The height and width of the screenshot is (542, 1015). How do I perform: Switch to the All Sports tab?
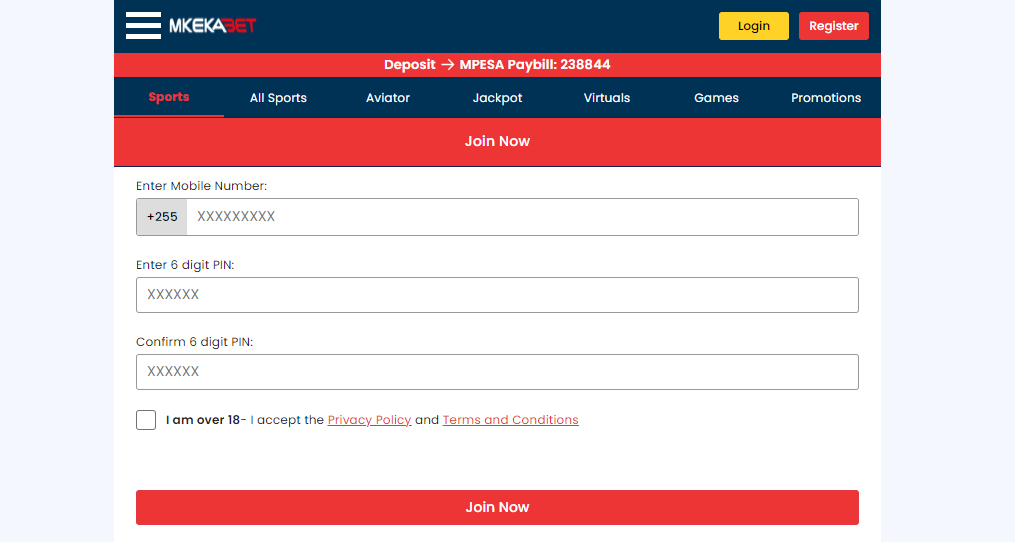click(278, 98)
